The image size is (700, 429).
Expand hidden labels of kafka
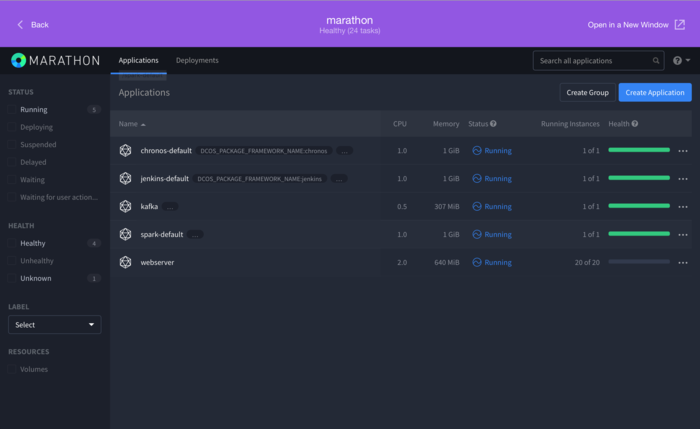[170, 207]
